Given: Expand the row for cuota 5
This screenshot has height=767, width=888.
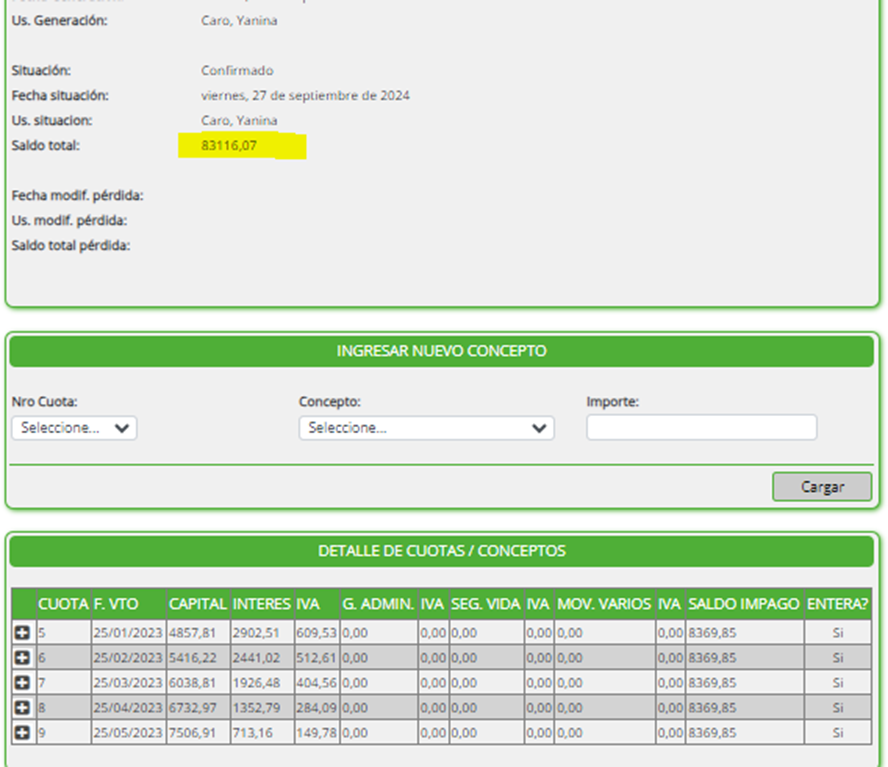Looking at the screenshot, I should pyautogui.click(x=23, y=632).
